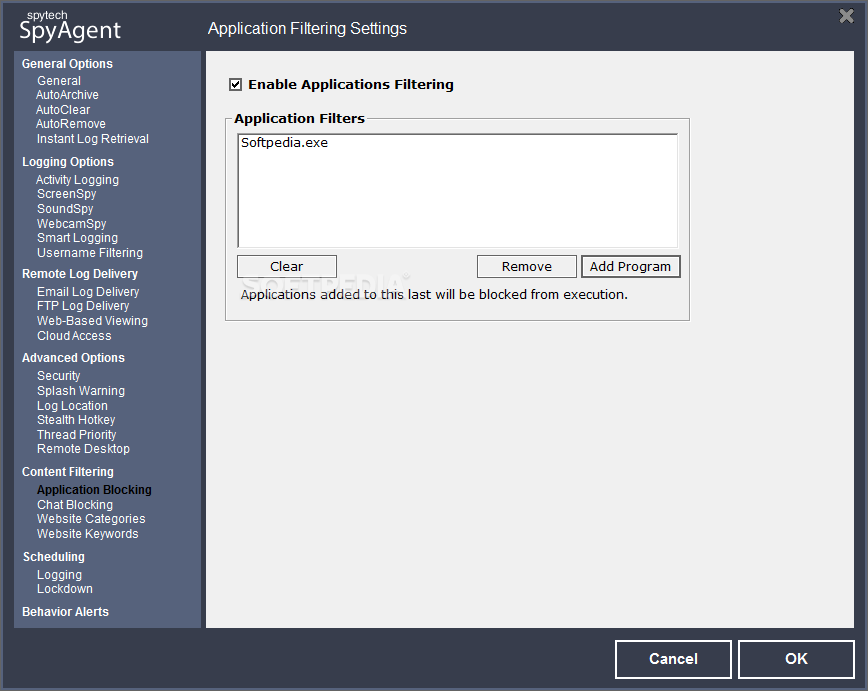Click the Content Filtering section heading
This screenshot has height=691, width=868.
tap(68, 472)
